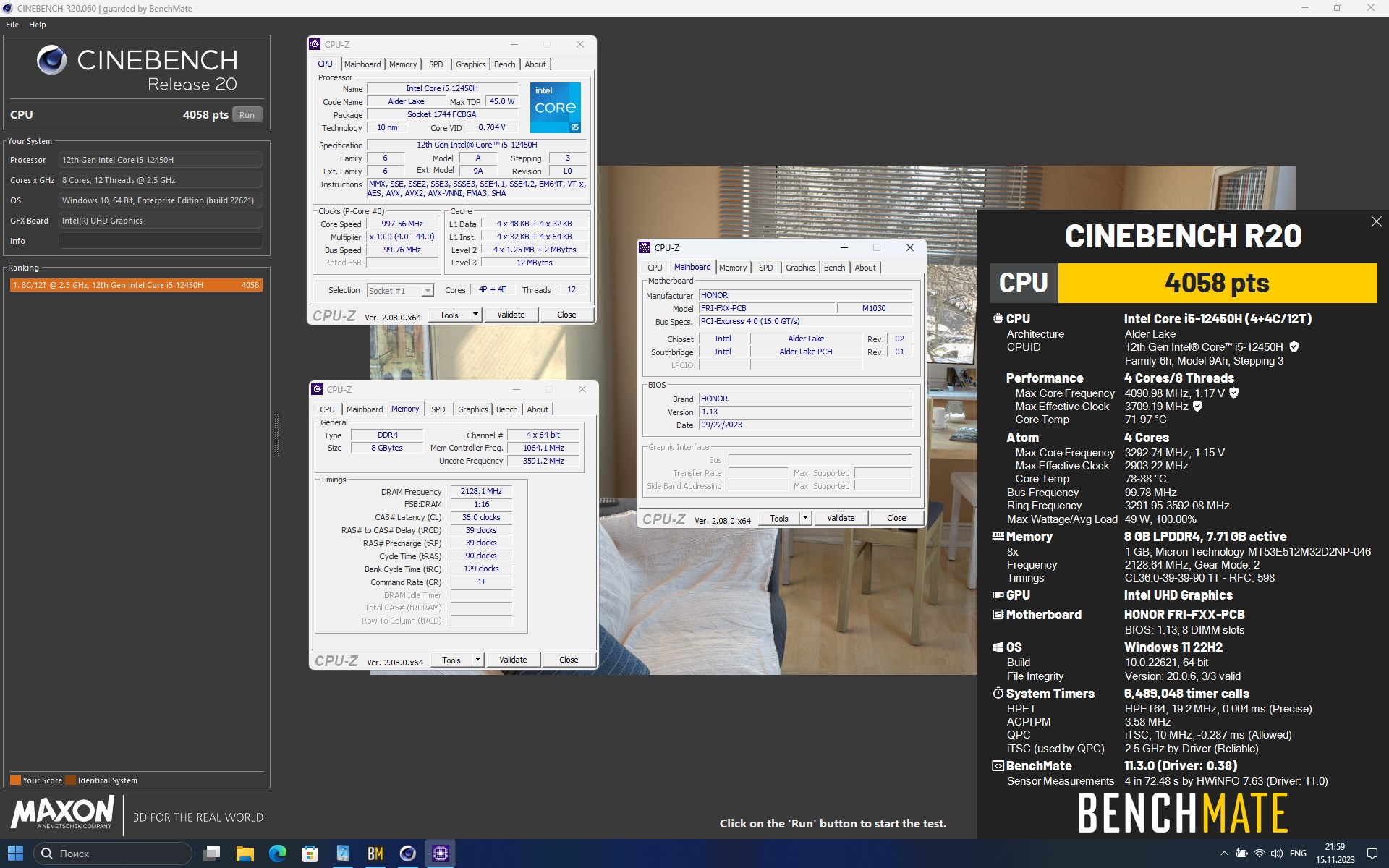This screenshot has height=868, width=1389.
Task: Open Mainboard tab in CPU-Z Memory window
Action: (365, 409)
